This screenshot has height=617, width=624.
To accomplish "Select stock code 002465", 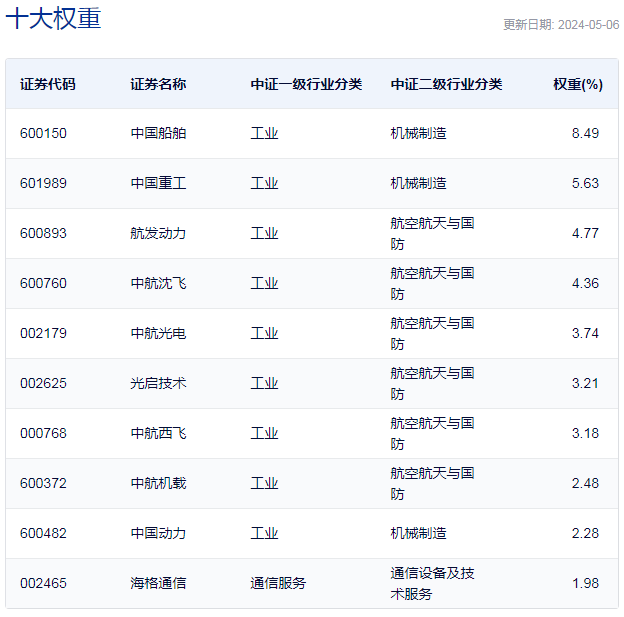I will coord(43,583).
